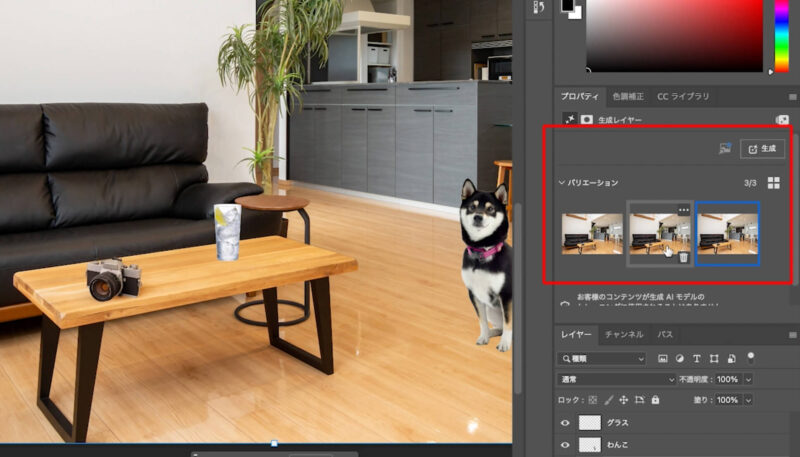Select the first variation thumbnail
The height and width of the screenshot is (457, 800).
pyautogui.click(x=592, y=234)
